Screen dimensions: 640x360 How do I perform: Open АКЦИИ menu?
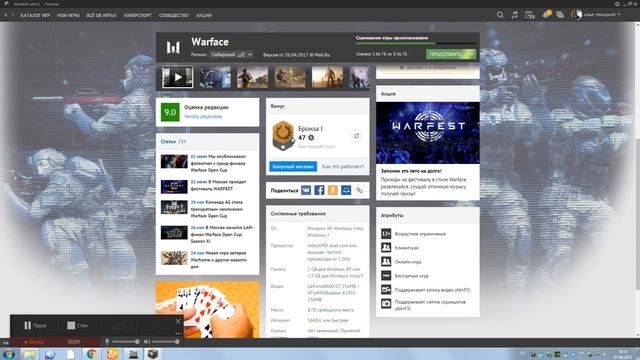(x=204, y=16)
